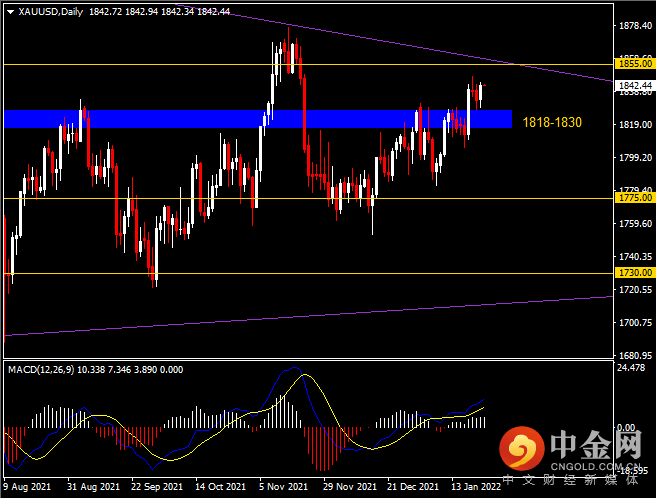656x498 pixels.
Task: Click the 31 Aug 2021 date label
Action: [93, 487]
